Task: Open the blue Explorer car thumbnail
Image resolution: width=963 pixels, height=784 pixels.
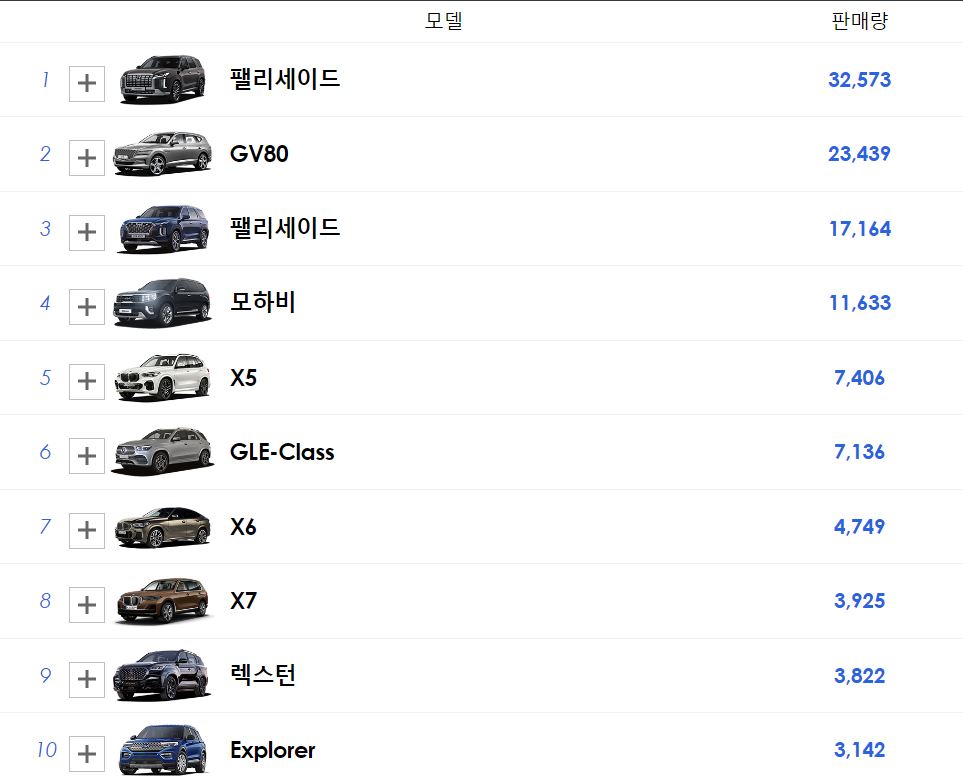Action: tap(162, 750)
